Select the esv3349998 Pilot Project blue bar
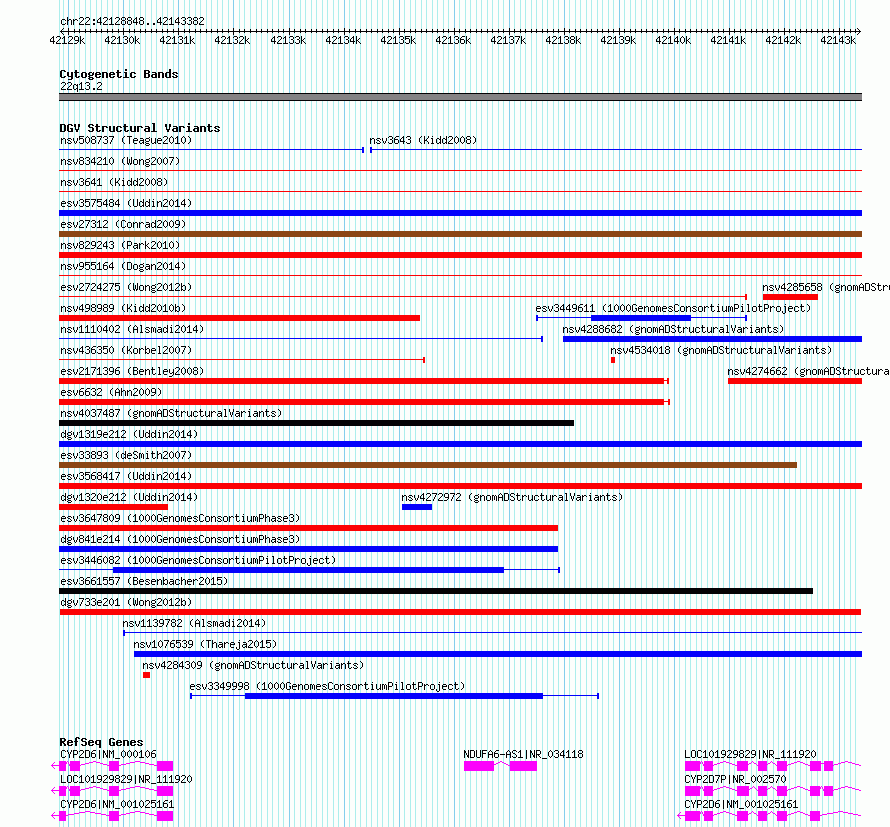 [394, 696]
